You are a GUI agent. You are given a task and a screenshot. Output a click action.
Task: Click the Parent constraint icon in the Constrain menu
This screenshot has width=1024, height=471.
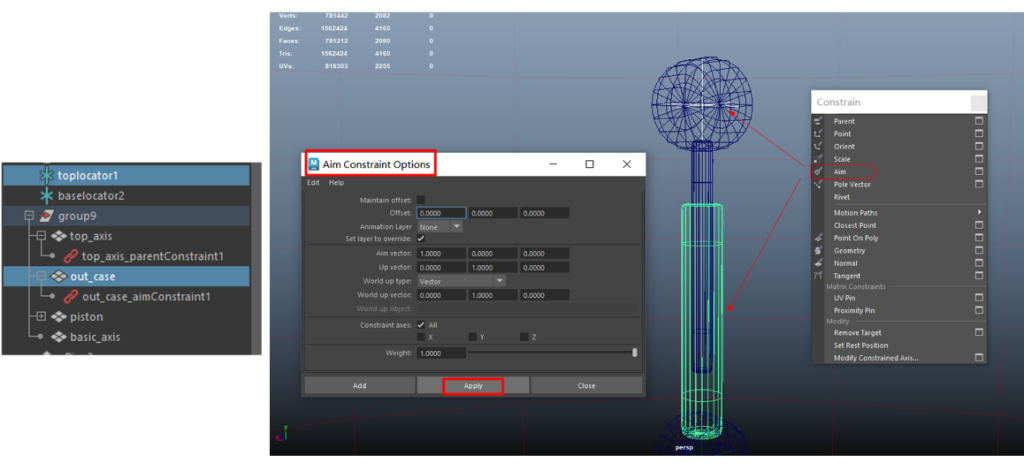coord(818,121)
